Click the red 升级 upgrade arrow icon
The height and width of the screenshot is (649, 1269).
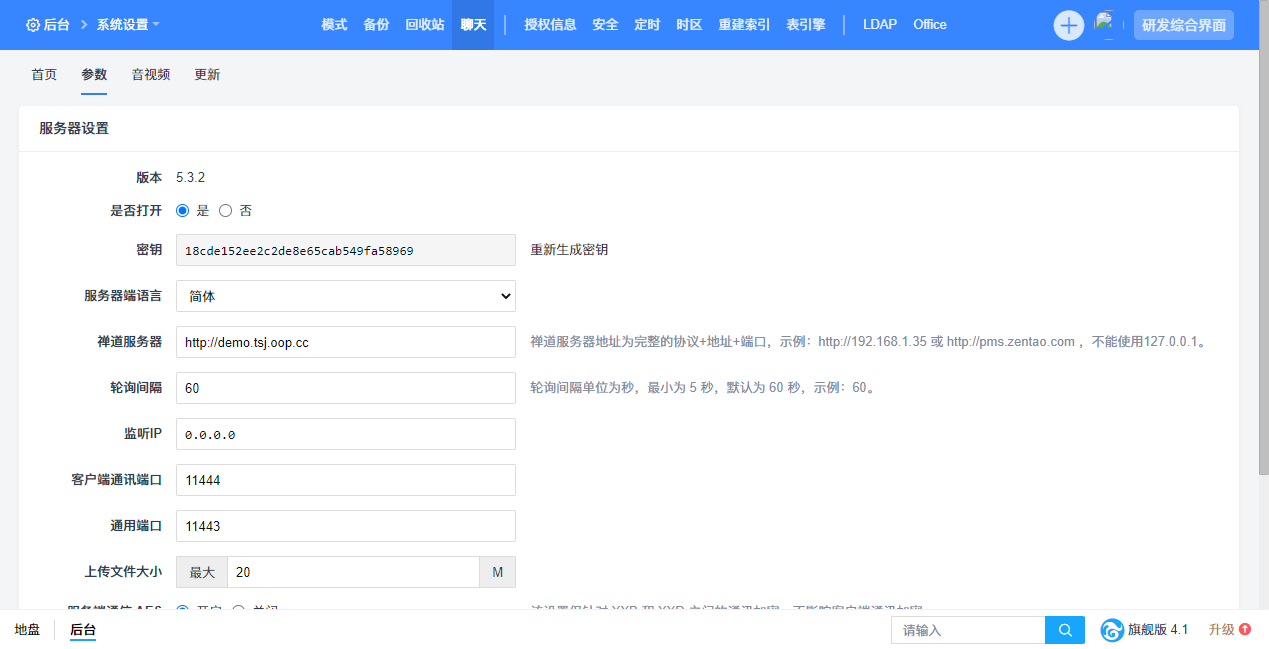(x=1245, y=630)
